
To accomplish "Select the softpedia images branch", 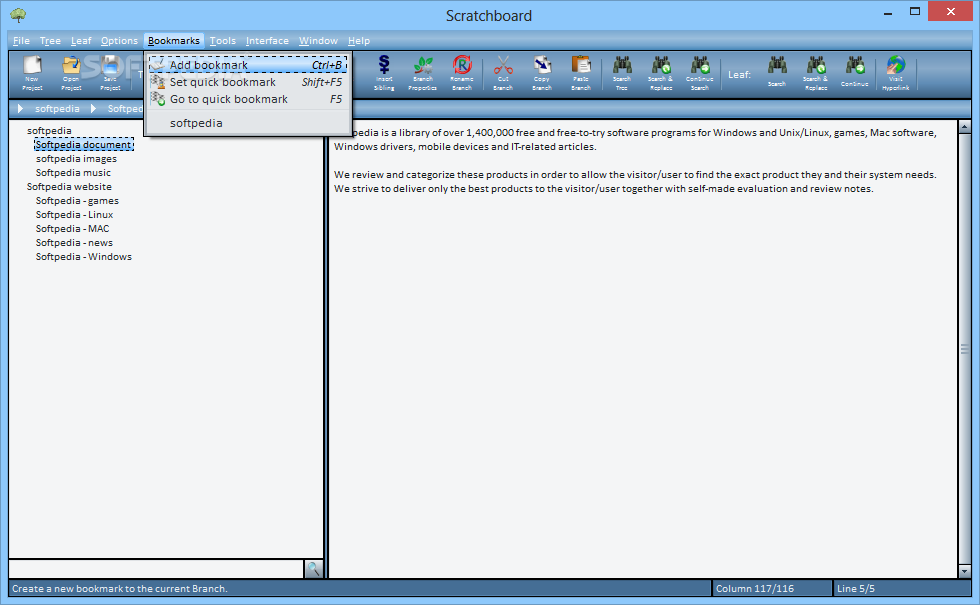I will (76, 159).
